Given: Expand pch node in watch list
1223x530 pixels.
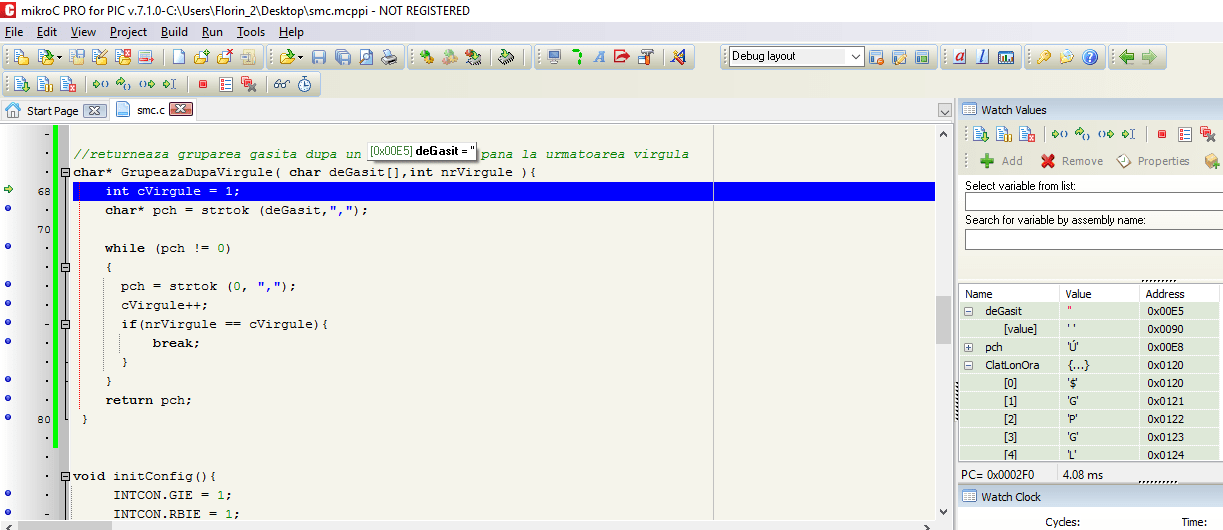Looking at the screenshot, I should click(968, 347).
